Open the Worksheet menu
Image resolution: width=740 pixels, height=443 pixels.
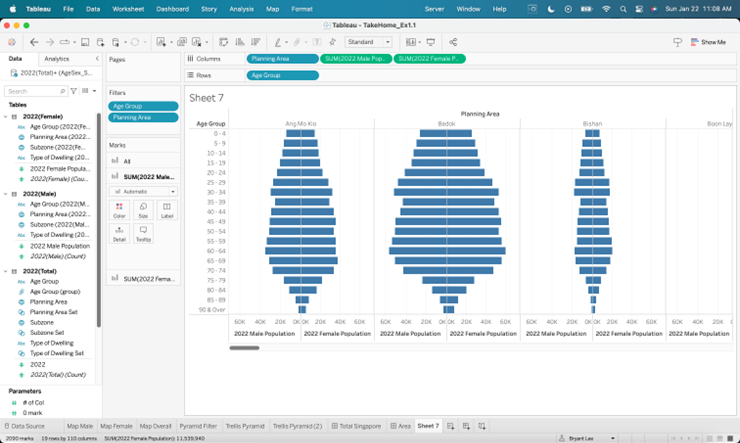point(127,8)
